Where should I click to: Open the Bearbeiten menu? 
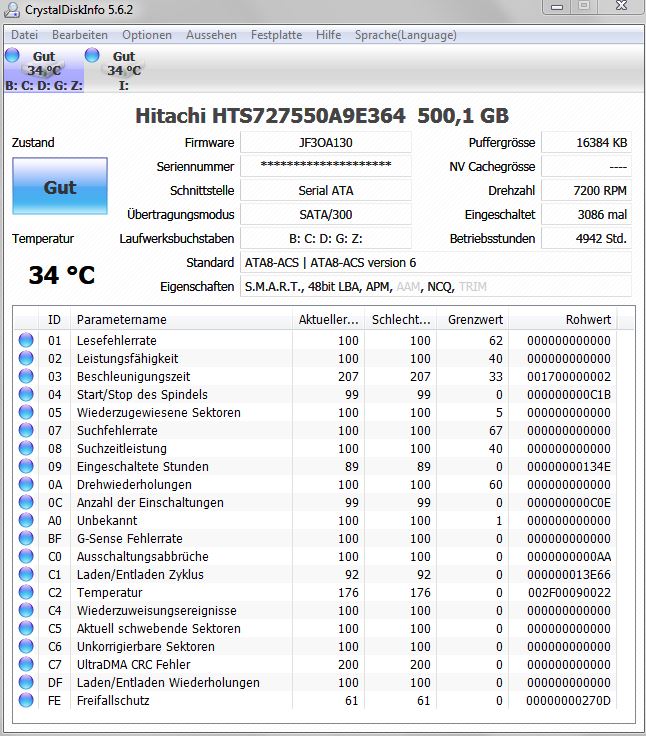coord(80,35)
